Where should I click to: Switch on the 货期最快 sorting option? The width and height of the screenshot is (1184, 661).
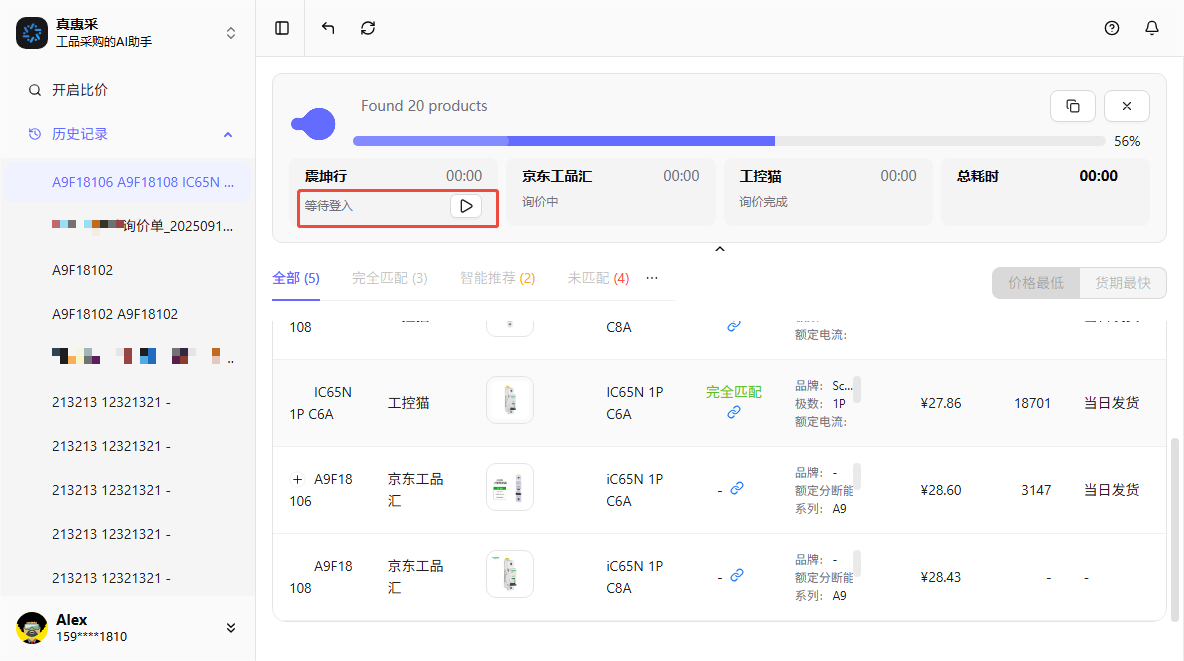pos(1122,283)
